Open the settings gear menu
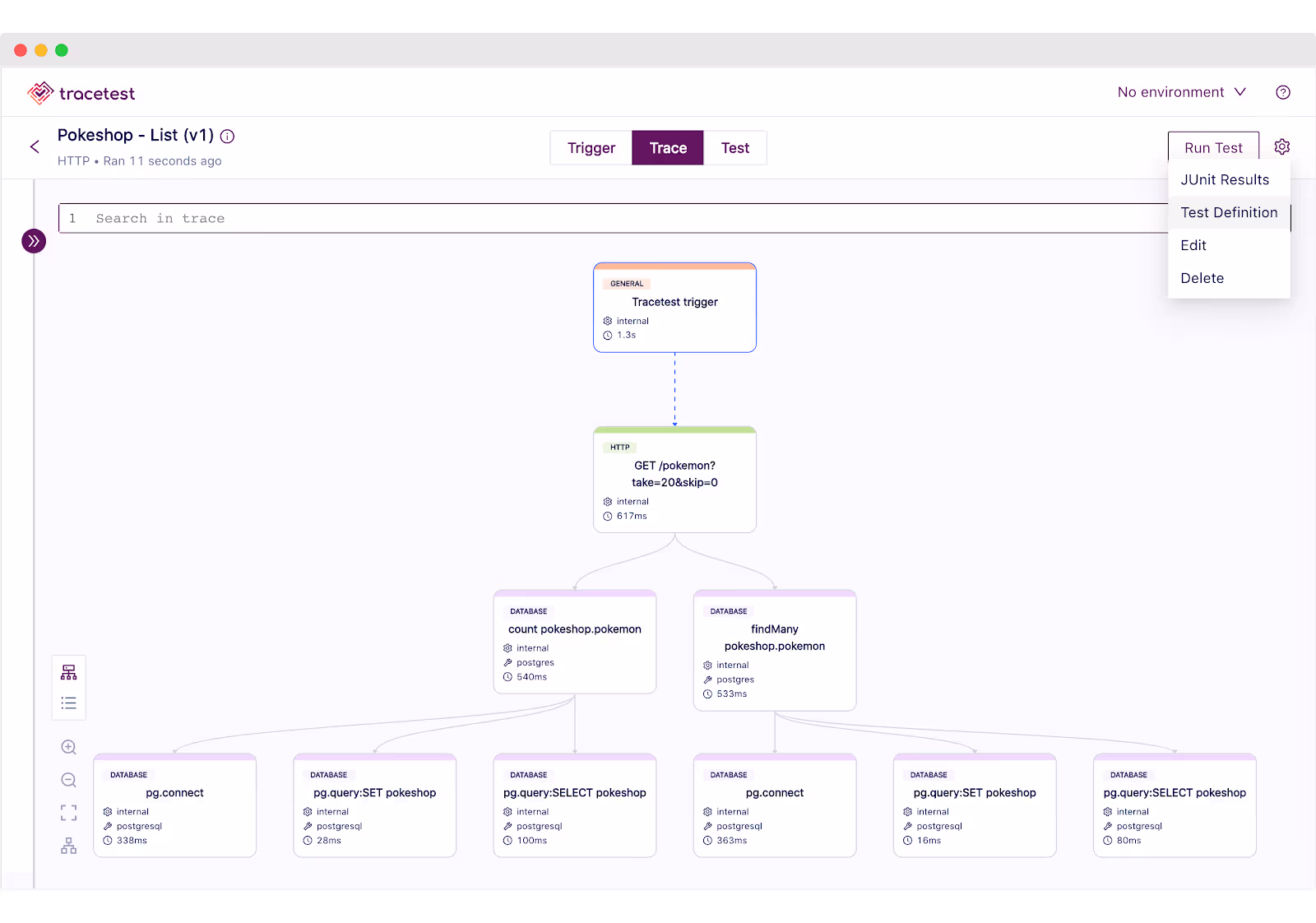Screen dimensions: 1316x923 point(1281,147)
